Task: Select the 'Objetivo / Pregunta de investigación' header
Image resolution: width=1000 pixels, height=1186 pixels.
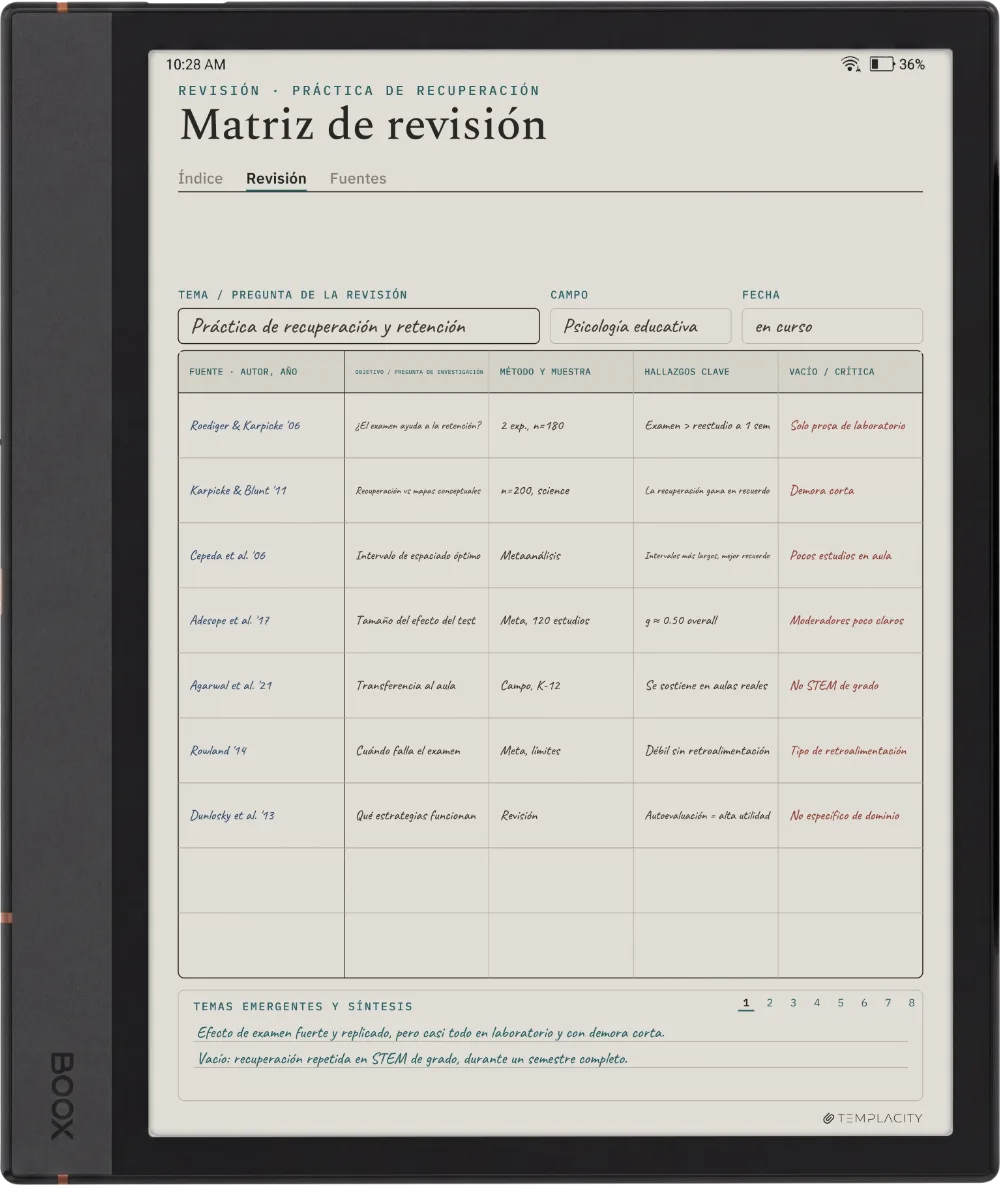Action: click(x=419, y=371)
